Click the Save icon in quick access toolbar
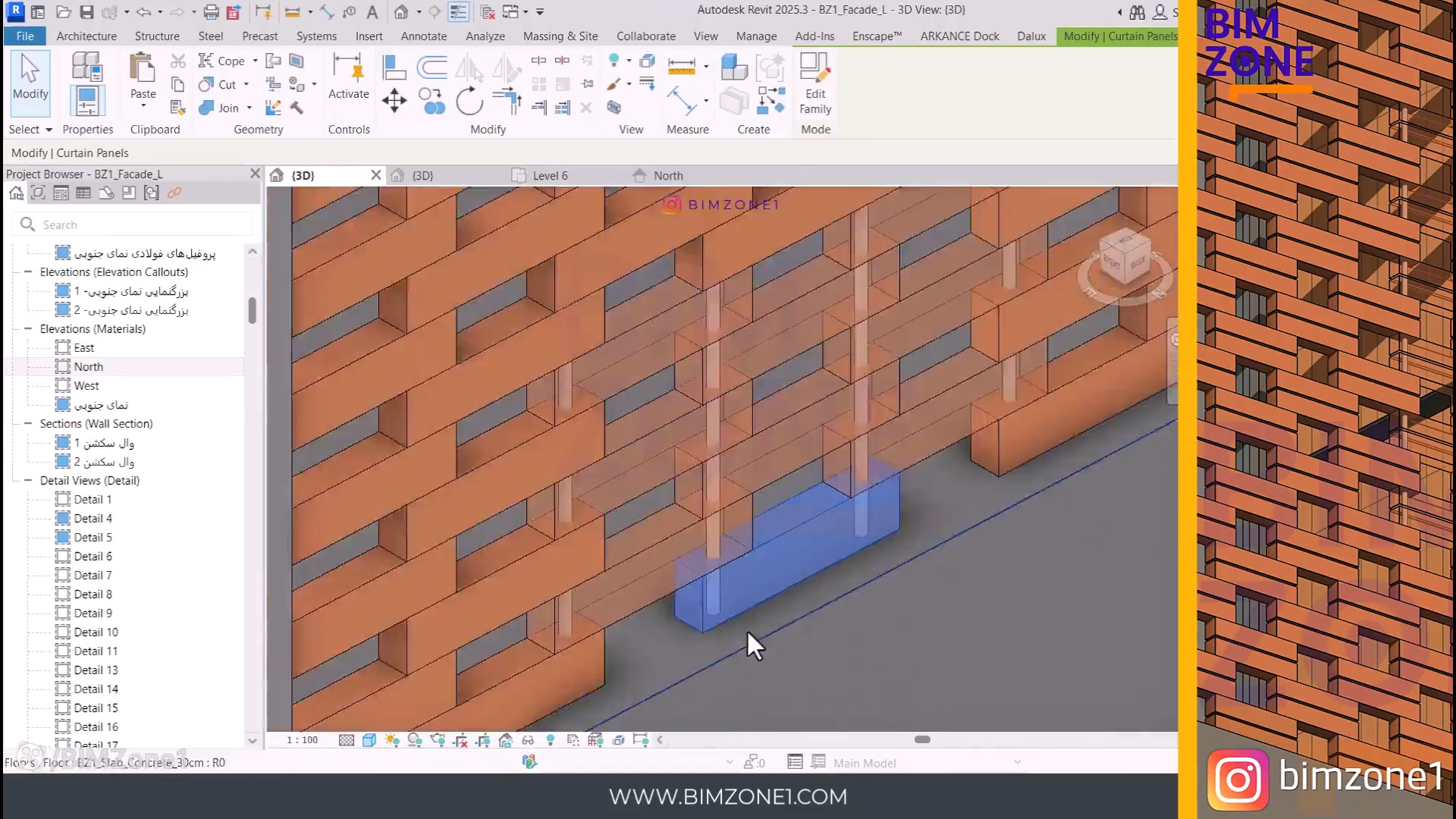 [x=86, y=11]
